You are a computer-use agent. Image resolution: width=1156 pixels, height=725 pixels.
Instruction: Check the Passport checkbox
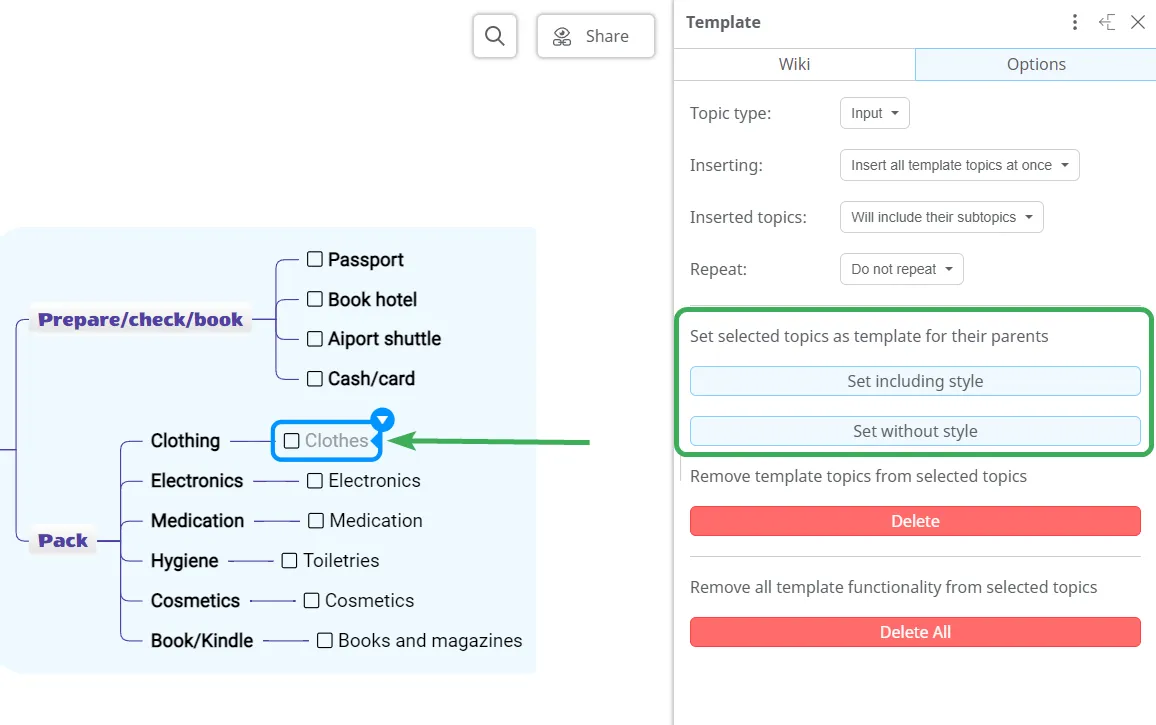tap(315, 259)
